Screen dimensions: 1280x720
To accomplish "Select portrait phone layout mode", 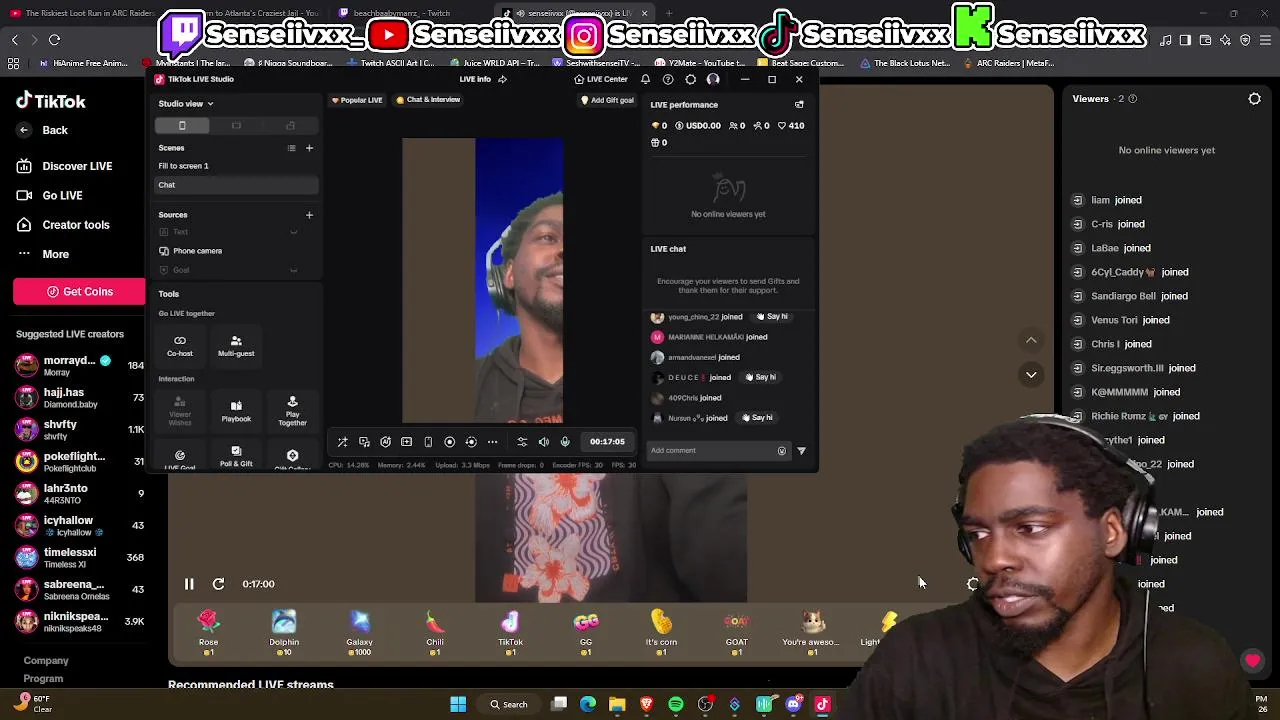I will [182, 125].
